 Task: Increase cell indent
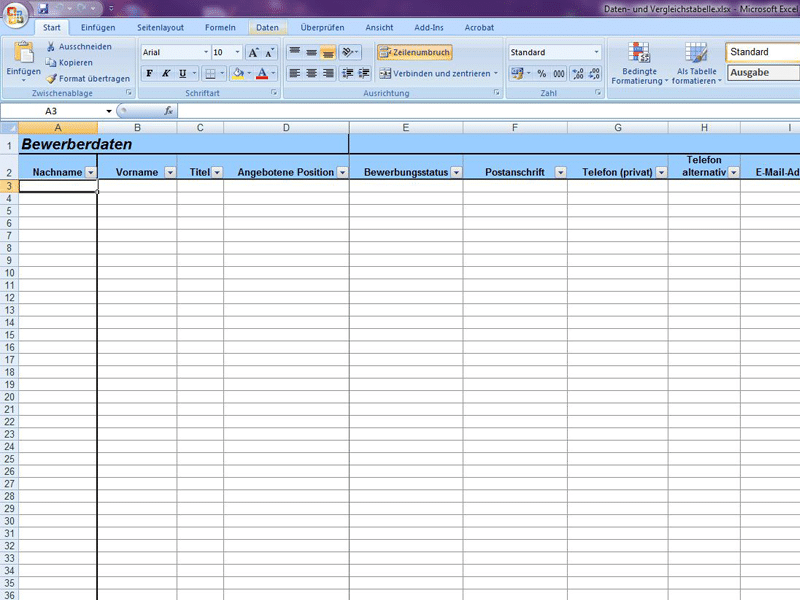click(364, 73)
